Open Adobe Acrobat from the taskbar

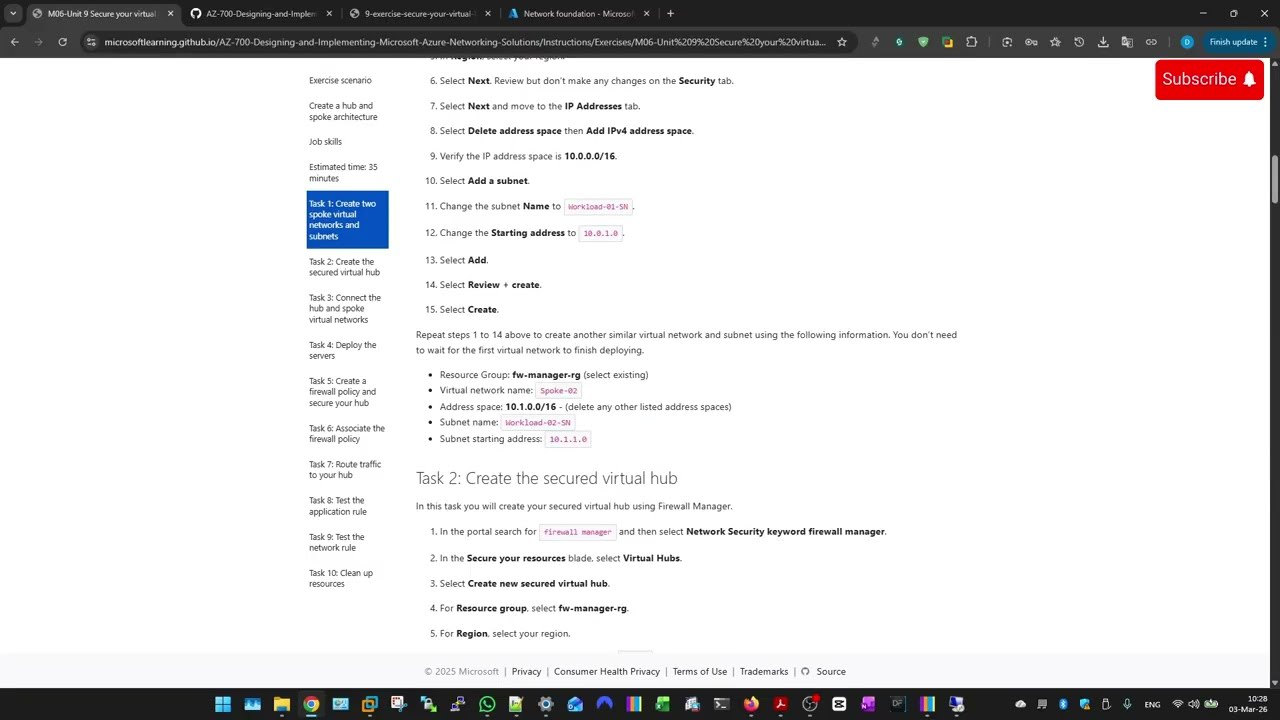[x=780, y=704]
